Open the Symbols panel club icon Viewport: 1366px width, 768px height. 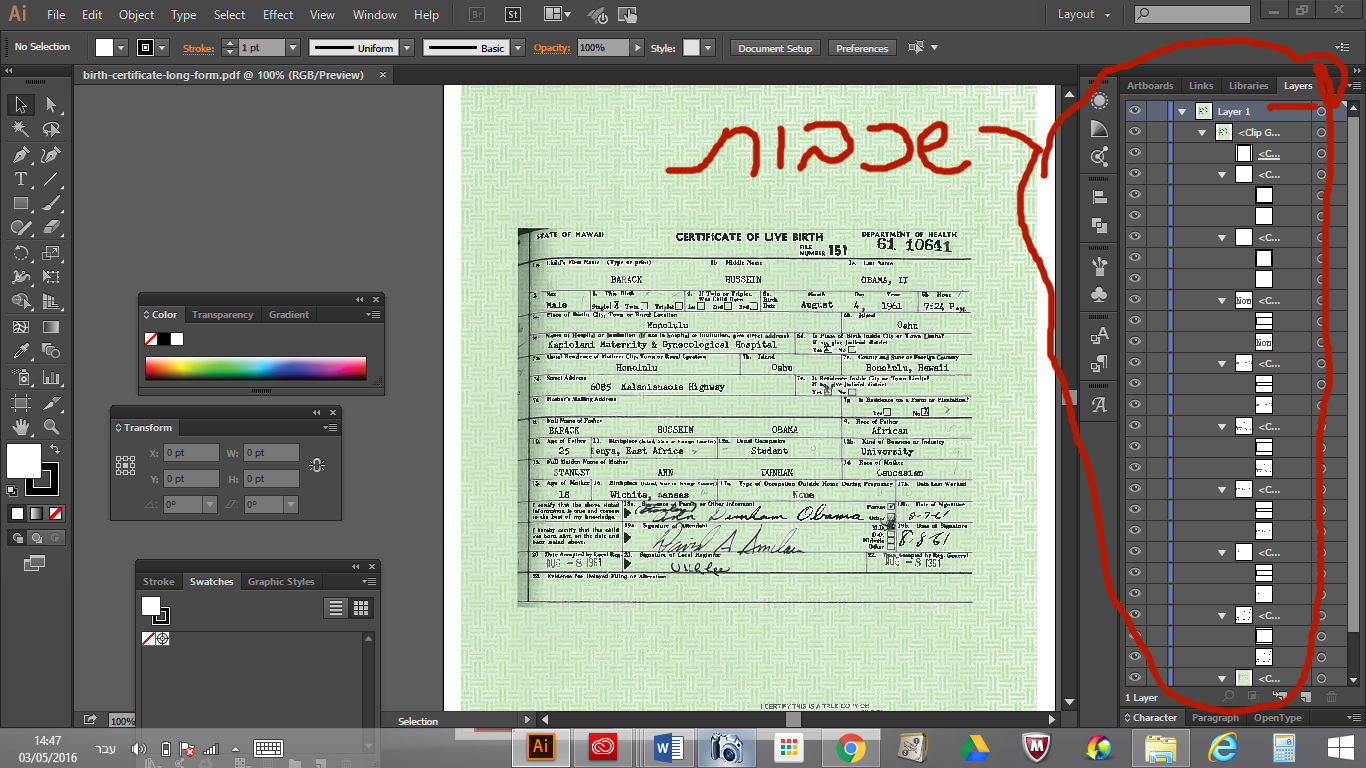coord(1100,295)
